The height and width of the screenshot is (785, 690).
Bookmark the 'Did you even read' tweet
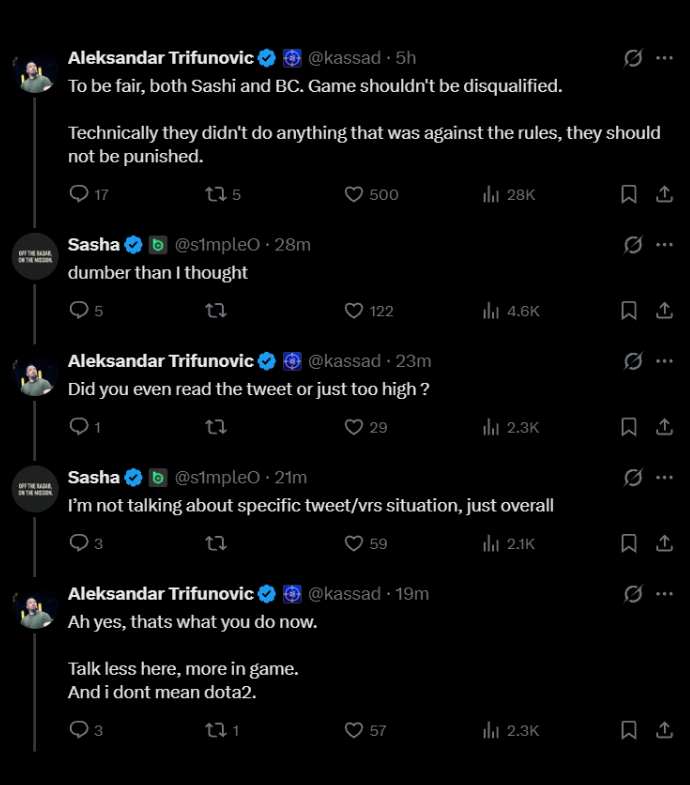628,427
